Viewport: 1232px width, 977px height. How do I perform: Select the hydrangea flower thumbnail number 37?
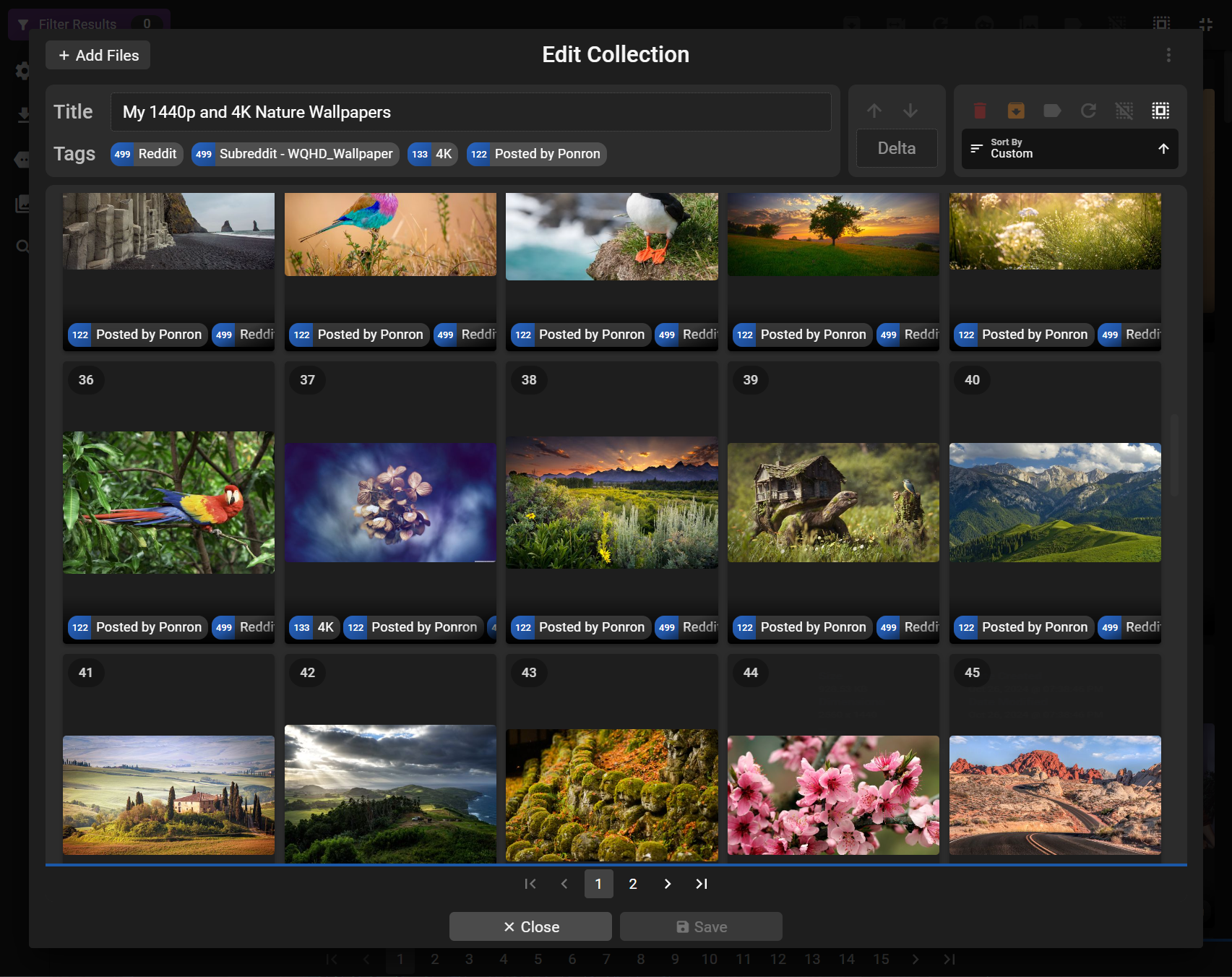390,503
